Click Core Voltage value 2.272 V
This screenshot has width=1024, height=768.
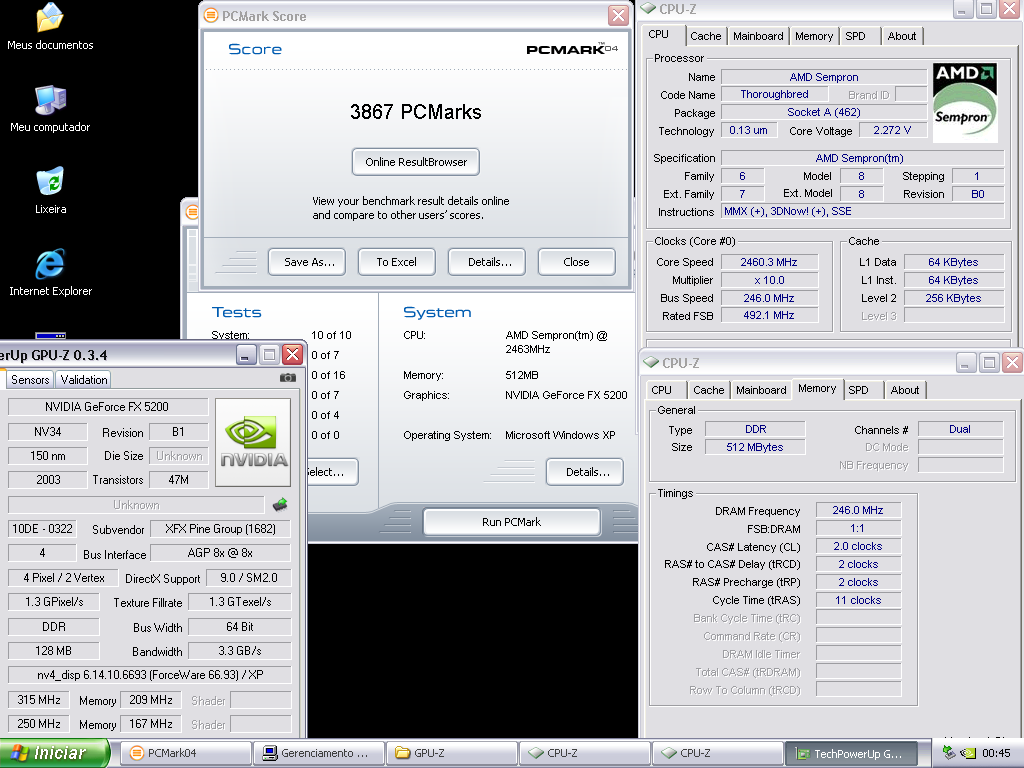892,130
